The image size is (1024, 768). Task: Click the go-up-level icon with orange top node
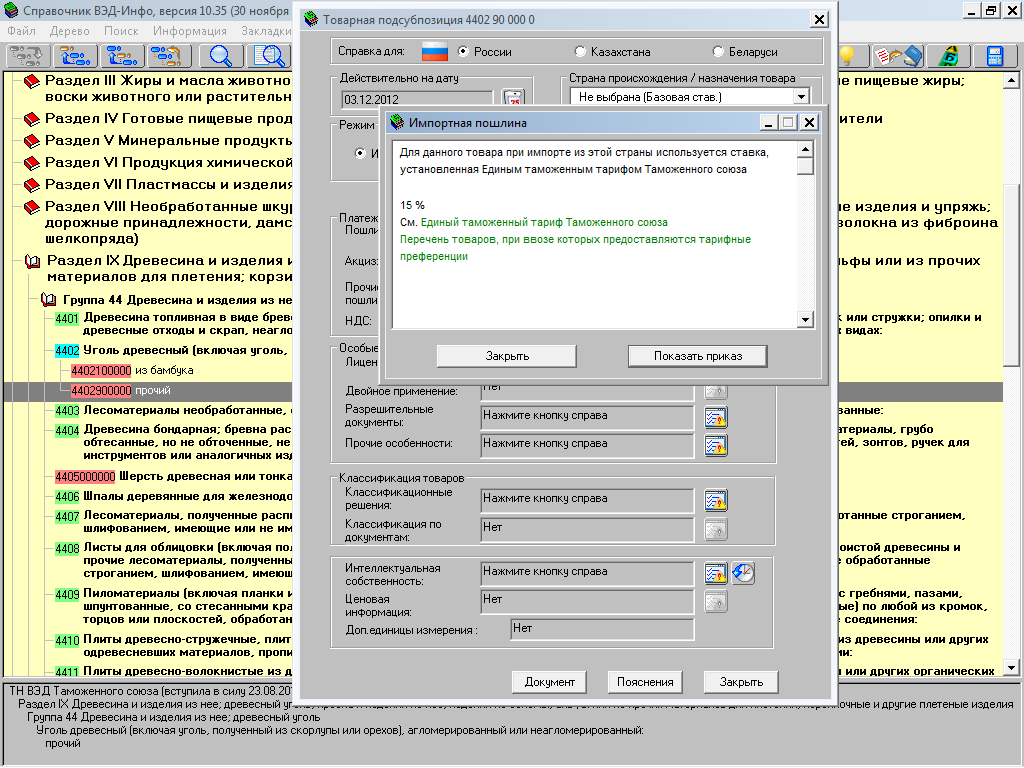pos(75,56)
